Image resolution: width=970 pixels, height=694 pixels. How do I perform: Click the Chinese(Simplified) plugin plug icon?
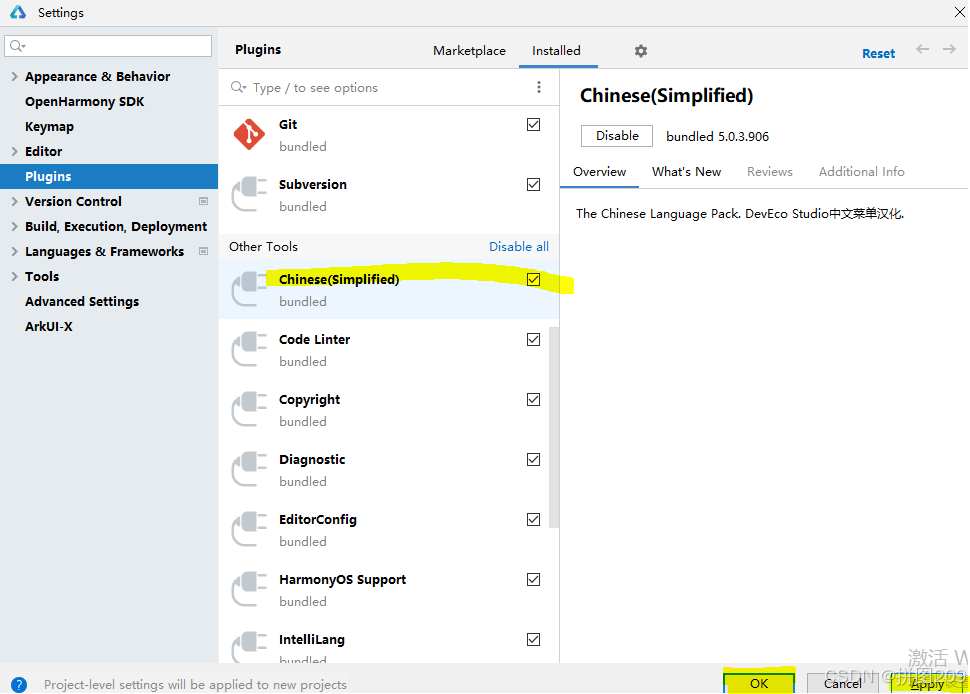(x=249, y=289)
